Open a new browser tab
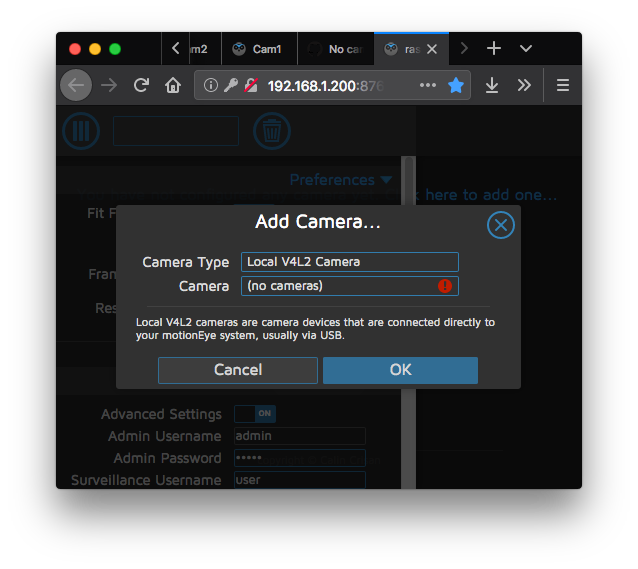 click(x=494, y=48)
